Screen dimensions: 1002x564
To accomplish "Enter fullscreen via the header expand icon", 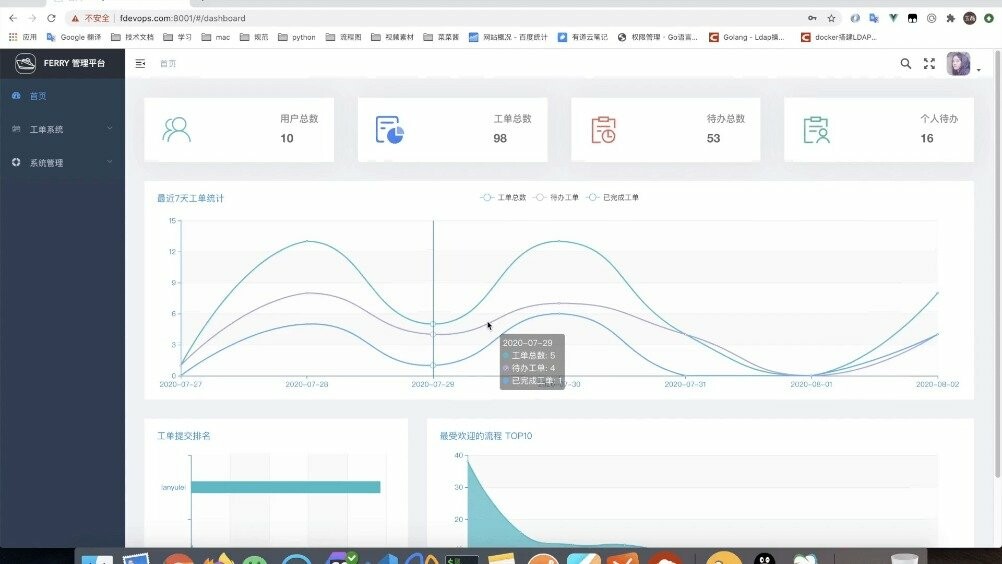I will point(929,63).
